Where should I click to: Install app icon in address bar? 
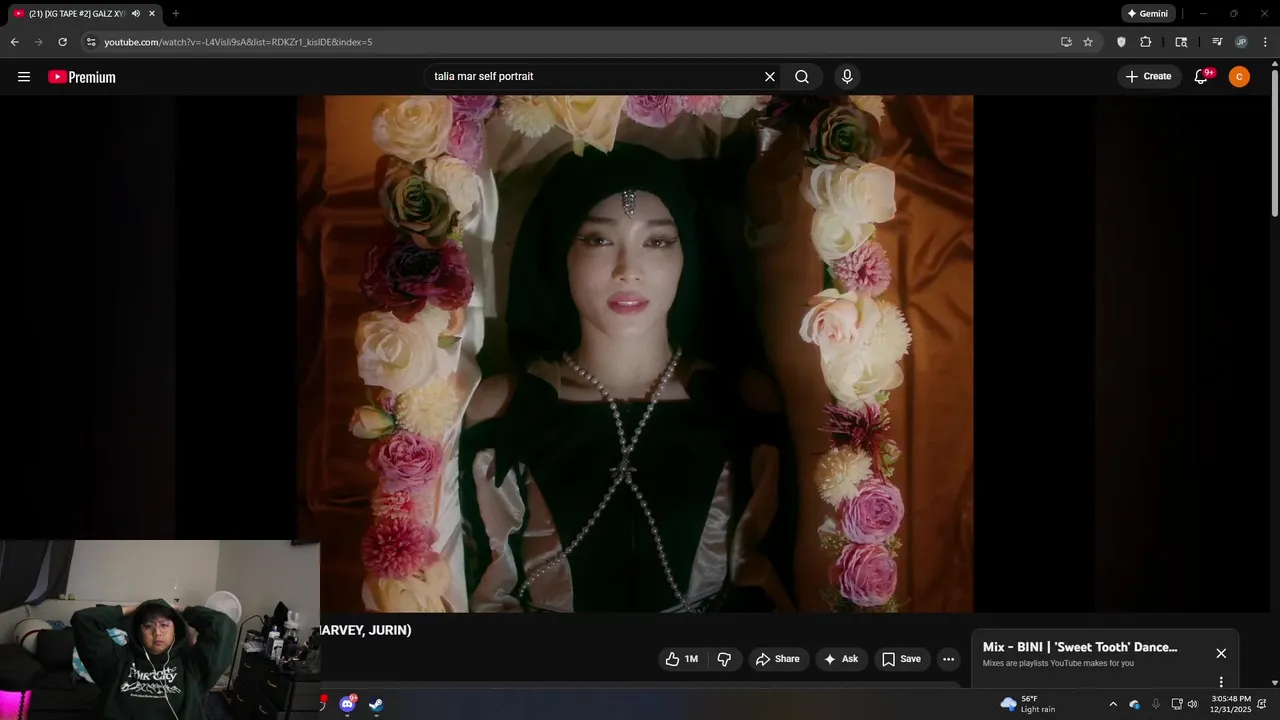[x=1066, y=42]
